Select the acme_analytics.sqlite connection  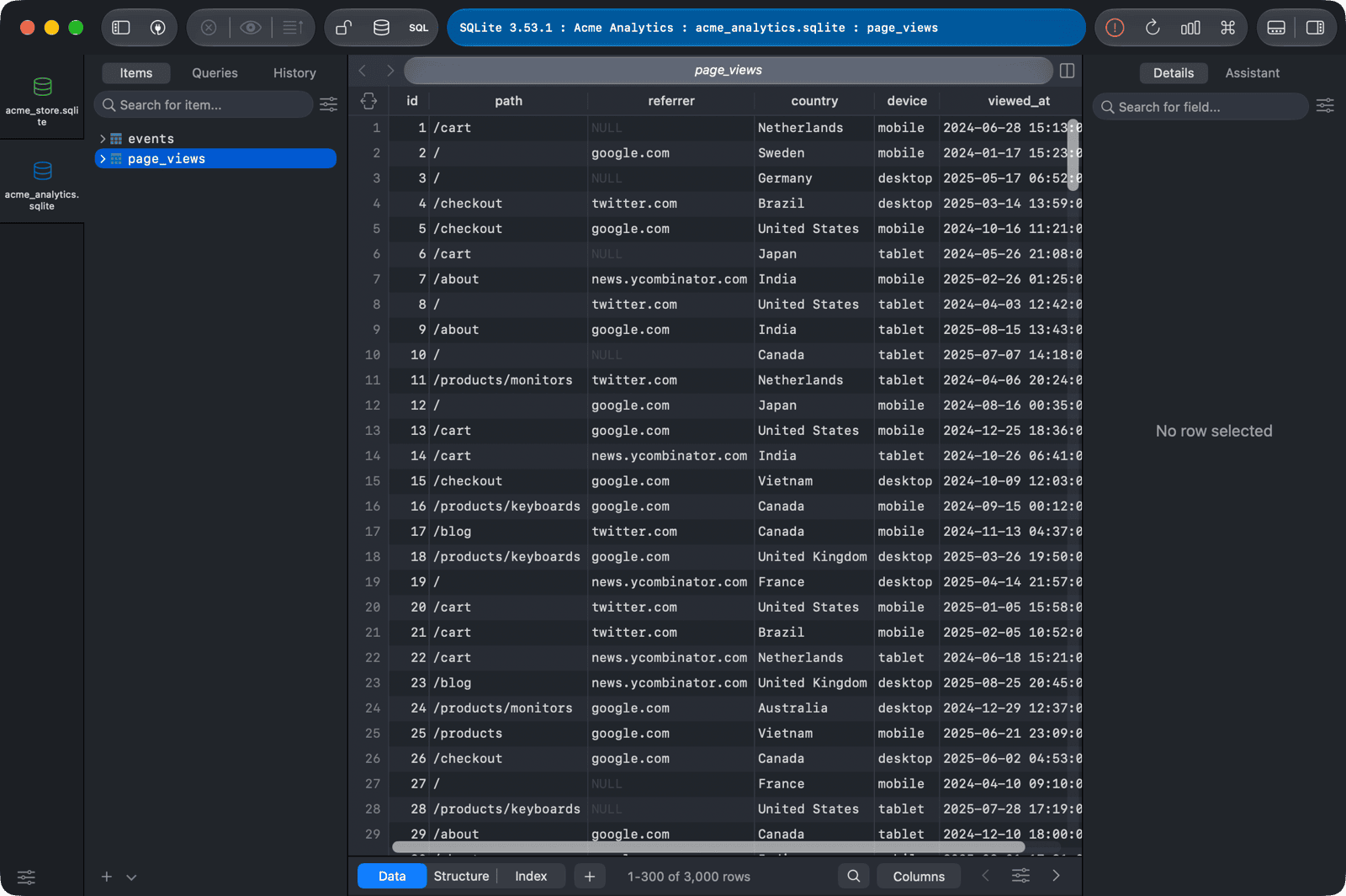pos(42,185)
